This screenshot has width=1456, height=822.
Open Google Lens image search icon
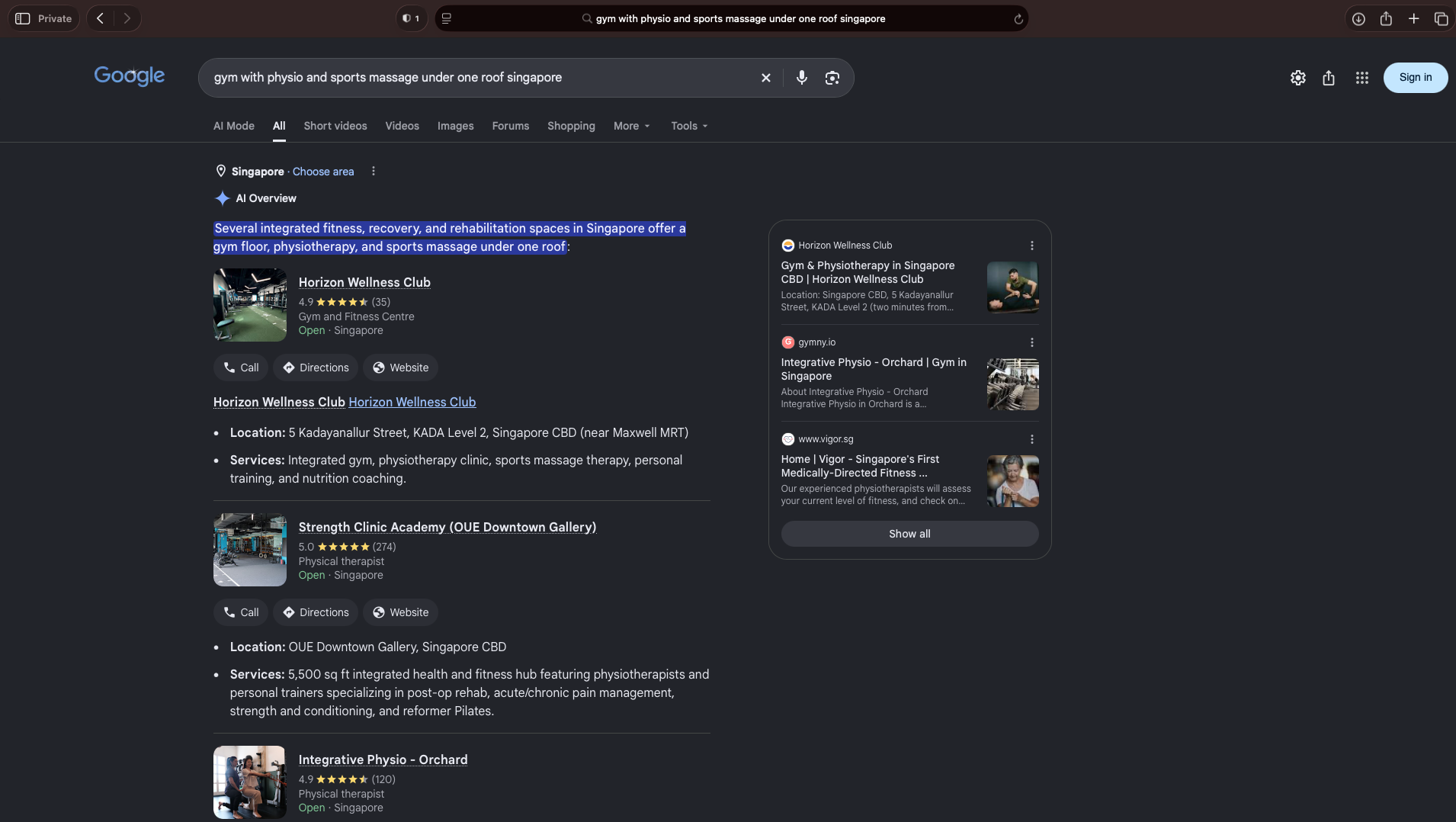832,78
